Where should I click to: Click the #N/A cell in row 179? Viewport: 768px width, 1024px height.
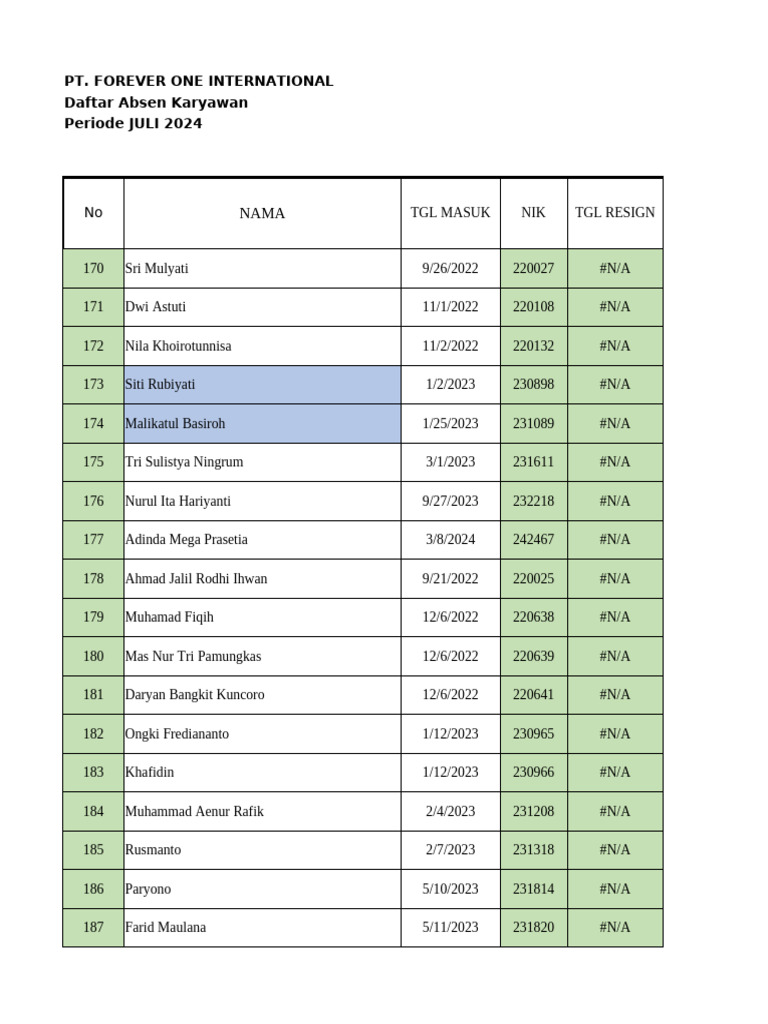coord(615,617)
